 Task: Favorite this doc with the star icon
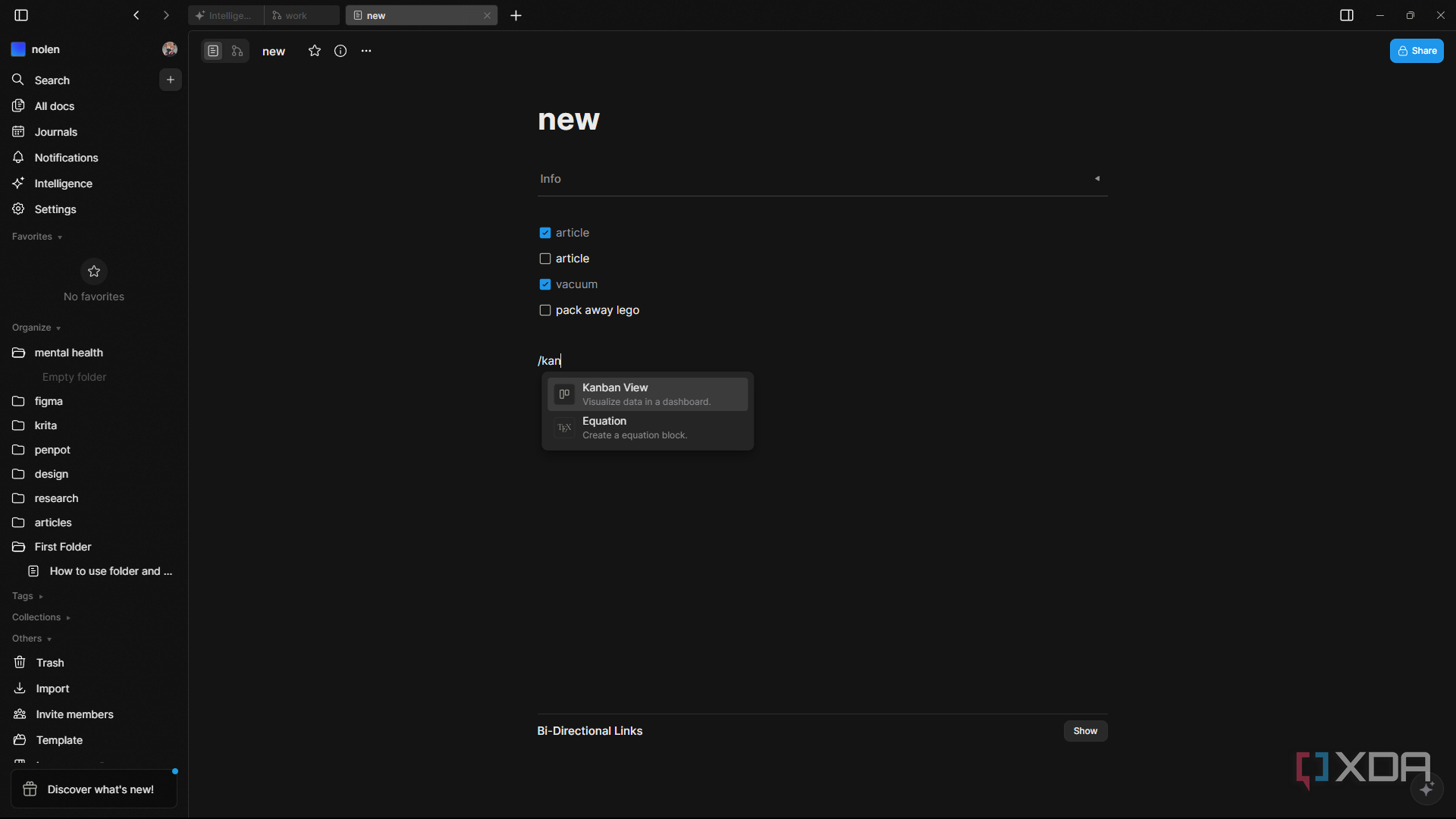pyautogui.click(x=315, y=51)
